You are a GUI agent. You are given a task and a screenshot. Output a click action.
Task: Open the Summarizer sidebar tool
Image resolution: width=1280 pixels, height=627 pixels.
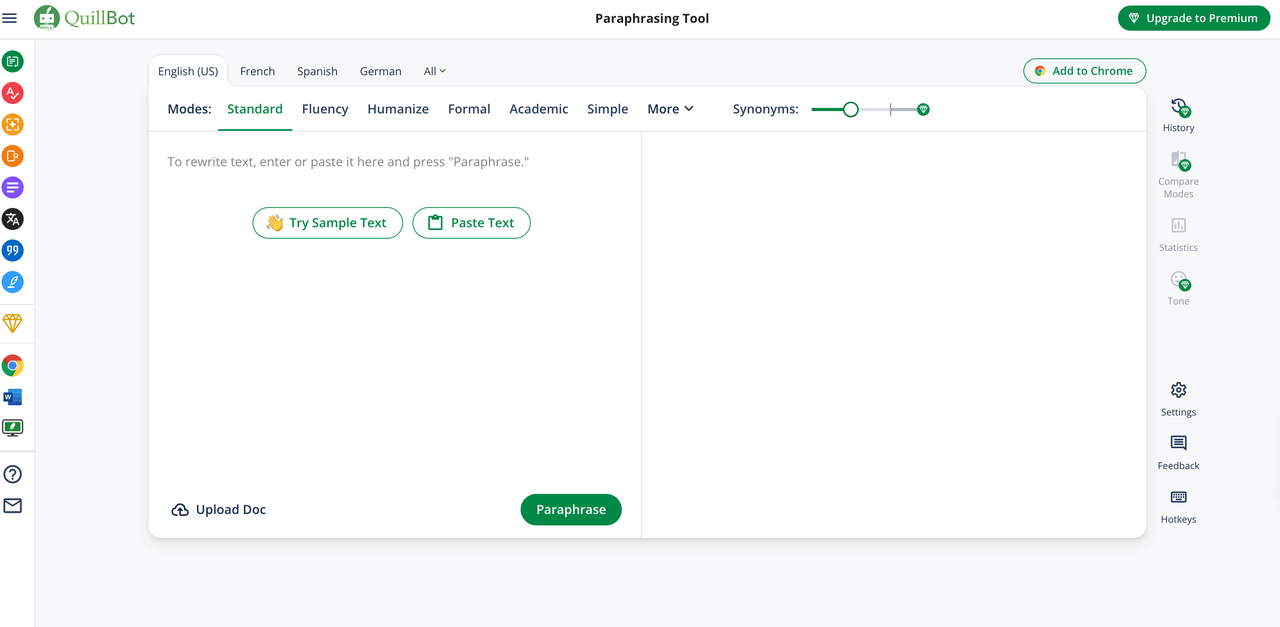13,188
